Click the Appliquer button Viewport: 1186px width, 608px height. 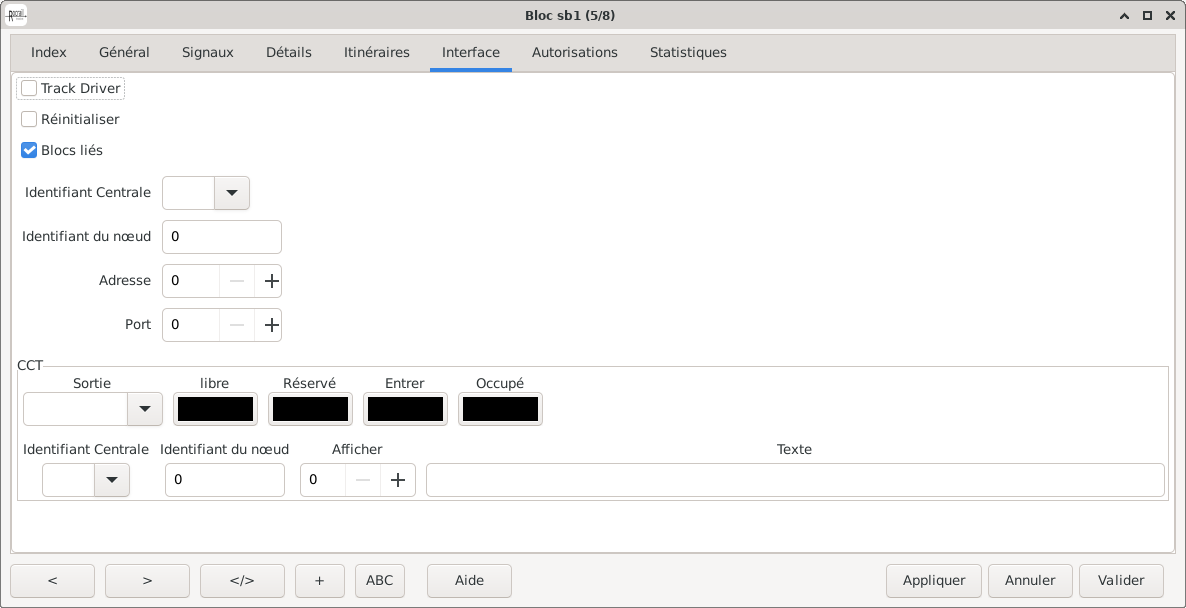point(934,580)
